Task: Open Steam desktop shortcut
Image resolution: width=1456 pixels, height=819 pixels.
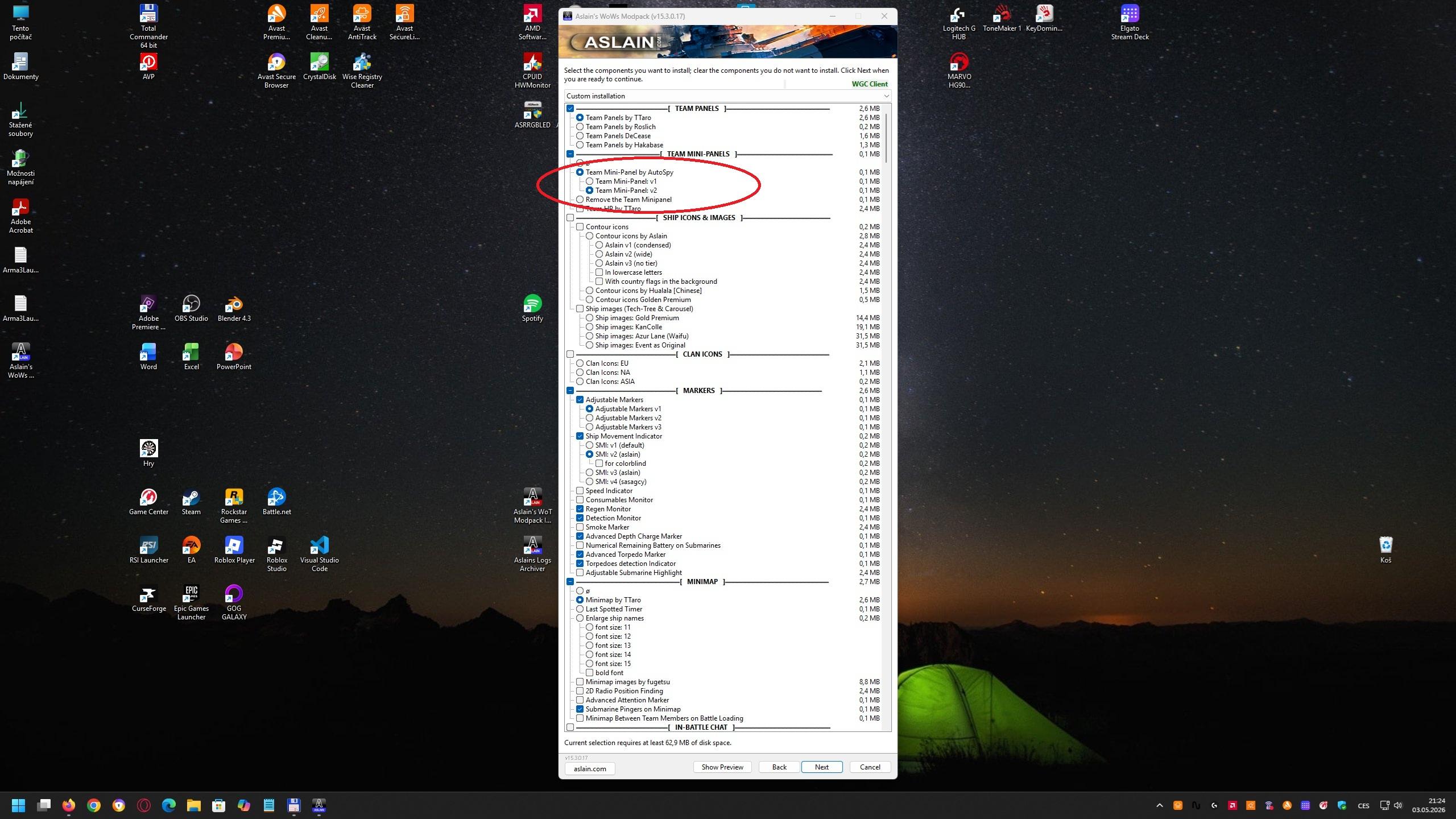Action: click(x=191, y=502)
